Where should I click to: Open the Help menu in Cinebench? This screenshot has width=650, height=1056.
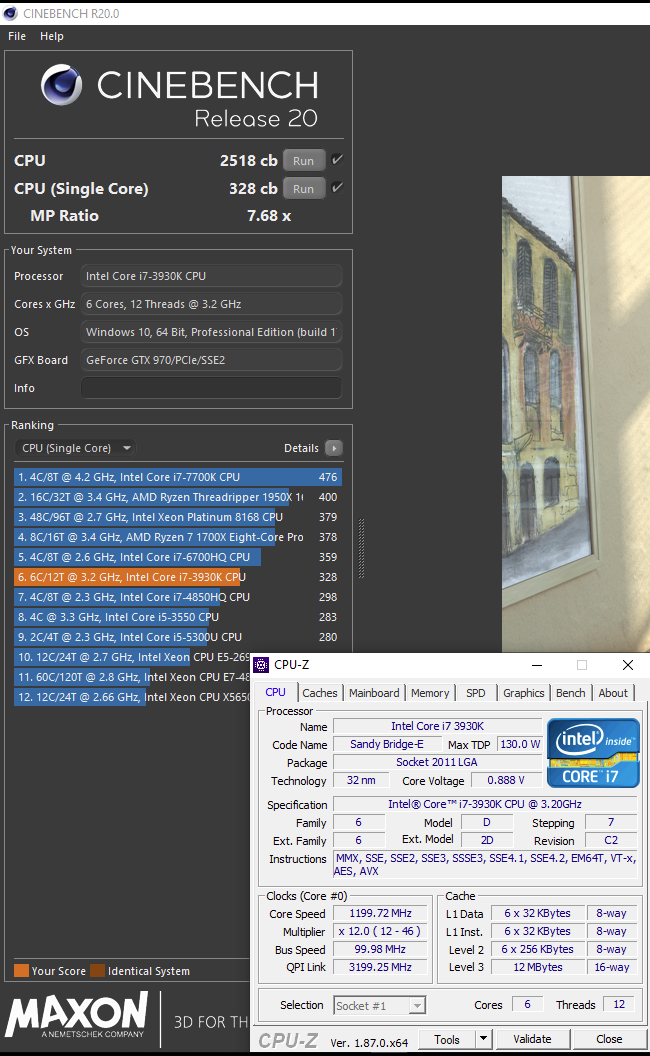(x=52, y=36)
